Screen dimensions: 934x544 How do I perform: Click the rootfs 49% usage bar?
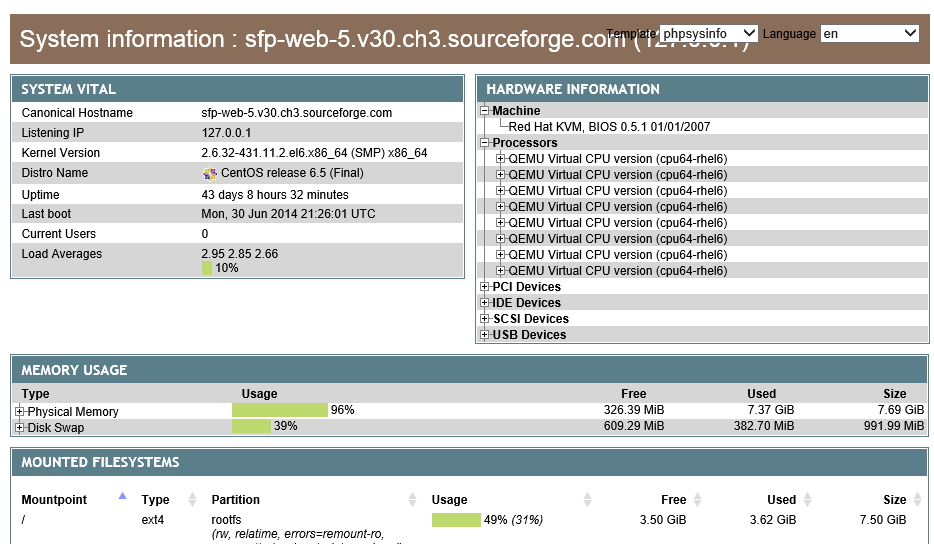(x=456, y=520)
